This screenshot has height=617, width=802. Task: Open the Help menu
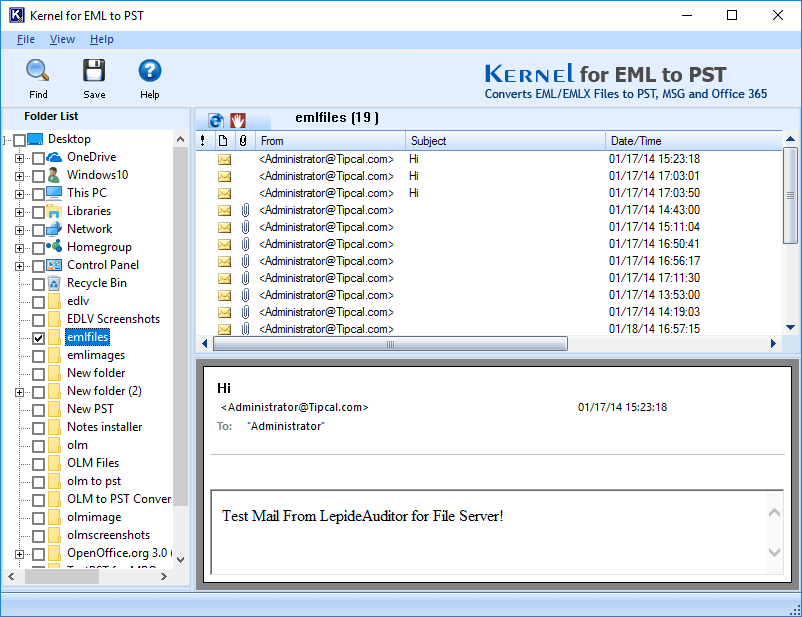(x=102, y=39)
